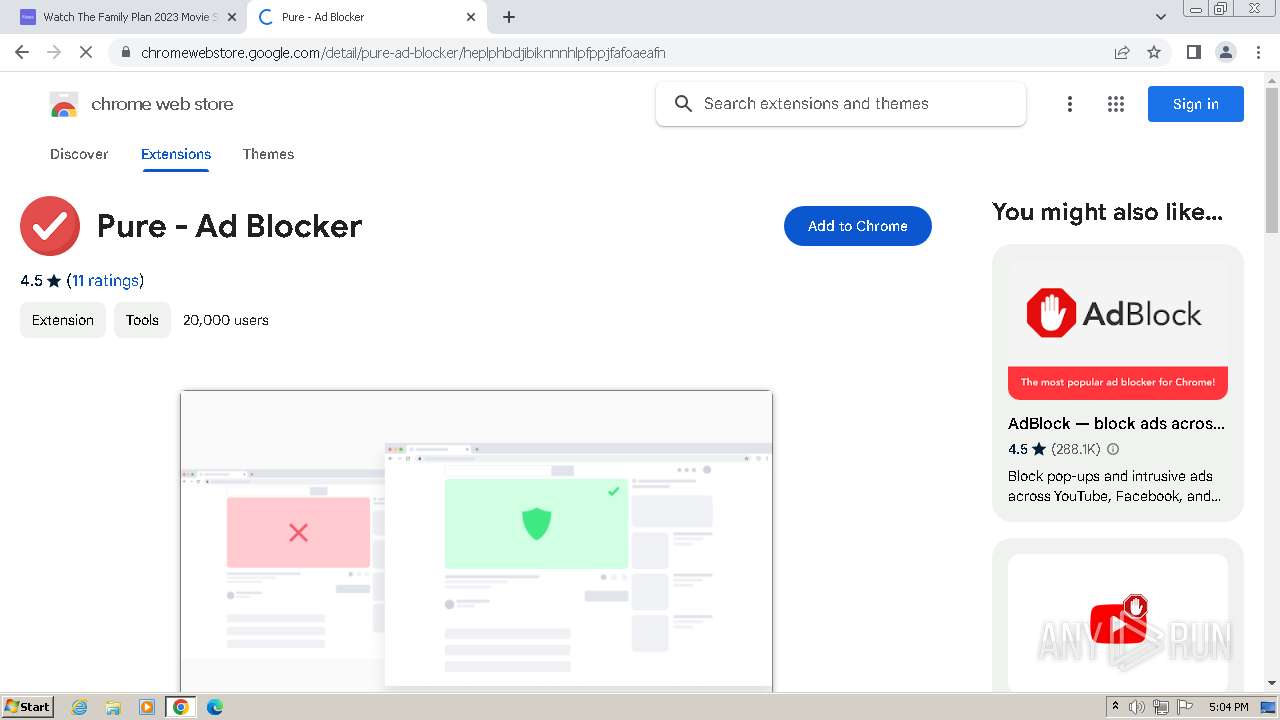Click the page scrollbar down arrow
Image resolution: width=1280 pixels, height=720 pixels.
(1272, 683)
